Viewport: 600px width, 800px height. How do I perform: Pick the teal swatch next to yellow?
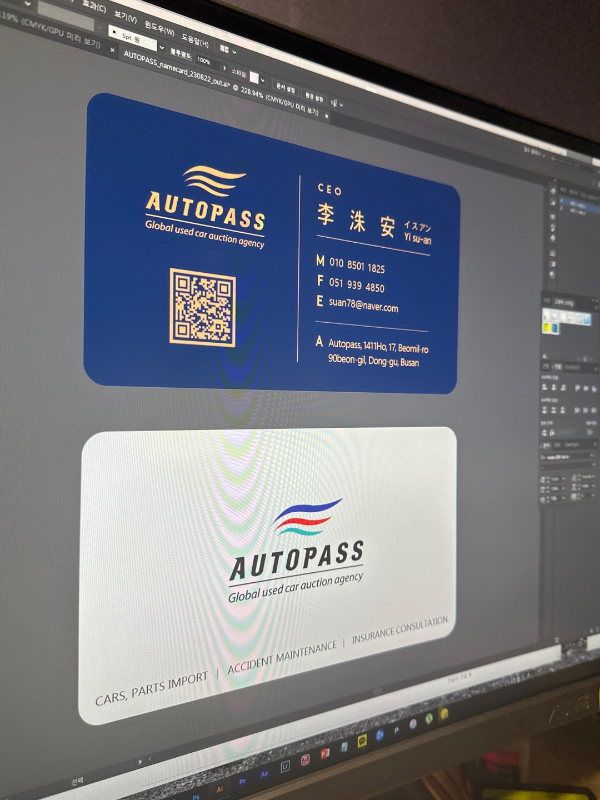coord(555,328)
